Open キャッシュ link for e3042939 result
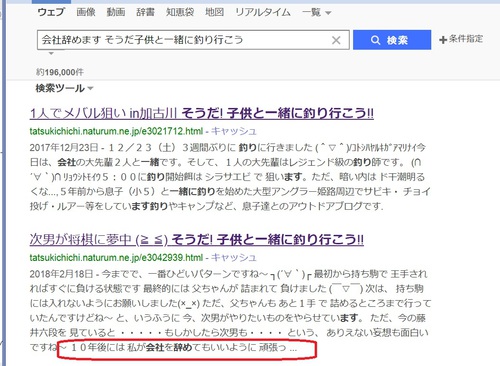 (x=234, y=257)
